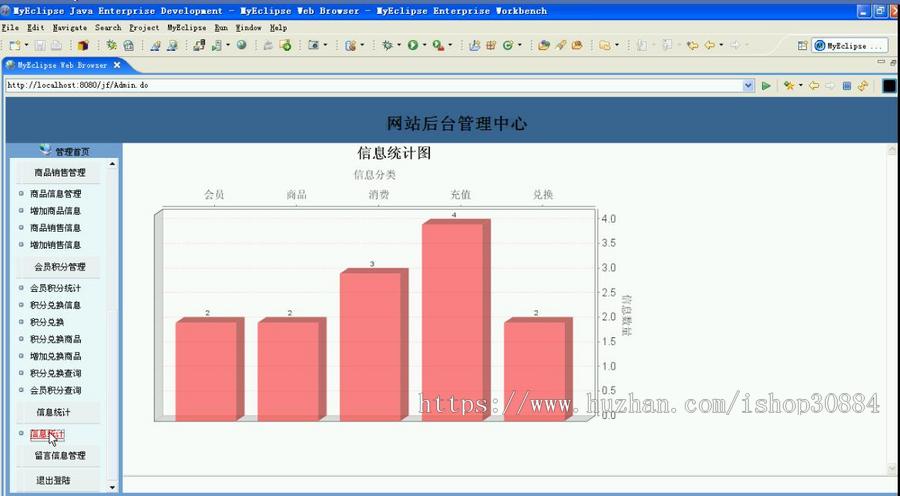The image size is (900, 496).
Task: Open the External Tools dropdown arrow
Action: (x=450, y=45)
